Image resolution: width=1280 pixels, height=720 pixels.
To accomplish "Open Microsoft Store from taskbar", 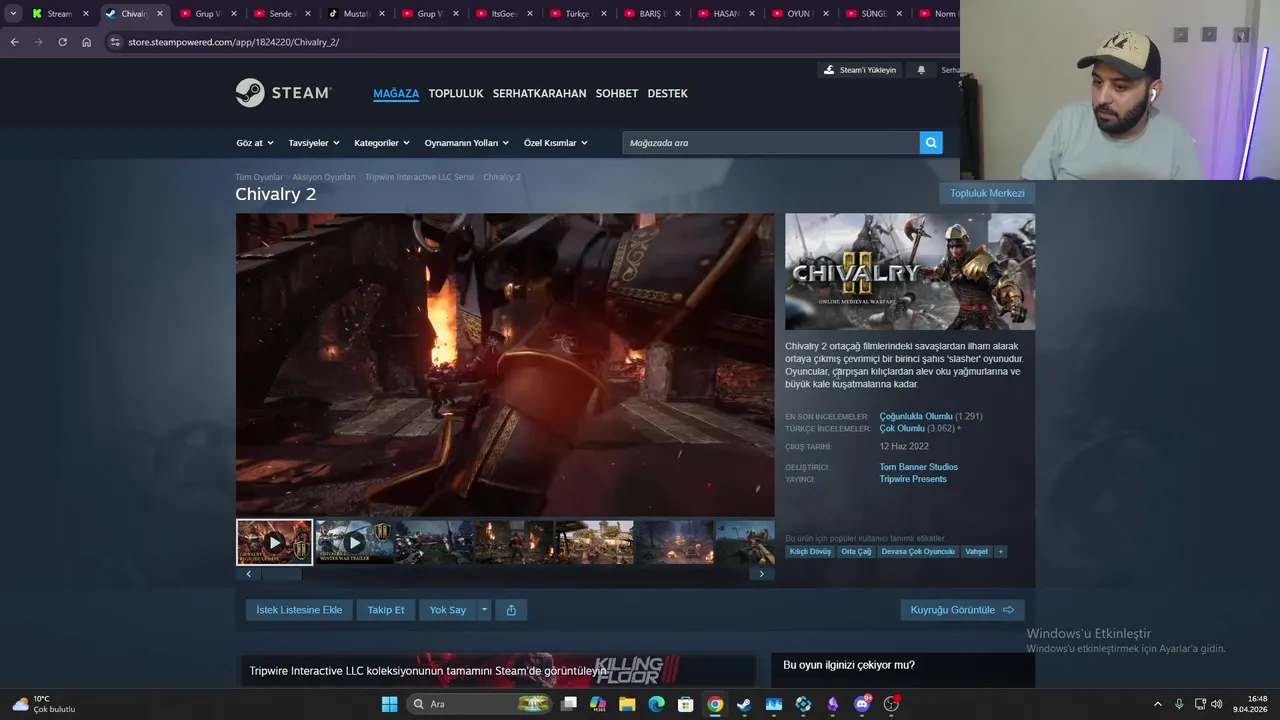I will pos(686,704).
